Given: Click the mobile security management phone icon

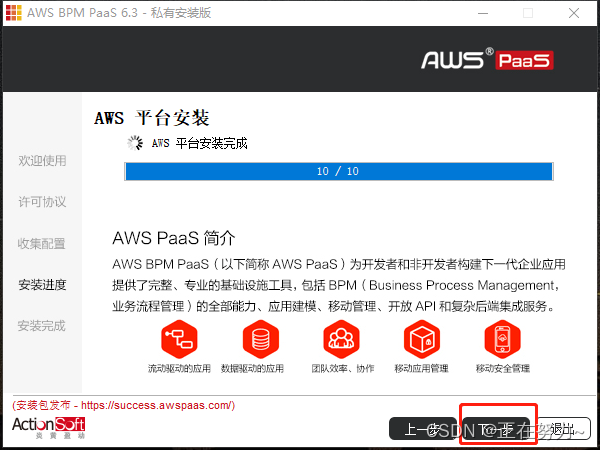Looking at the screenshot, I should click(x=502, y=339).
